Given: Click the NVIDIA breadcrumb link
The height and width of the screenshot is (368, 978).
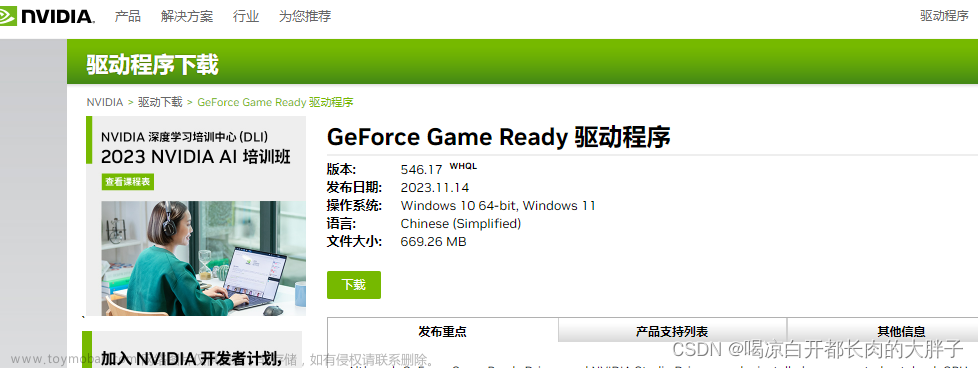Looking at the screenshot, I should [104, 102].
